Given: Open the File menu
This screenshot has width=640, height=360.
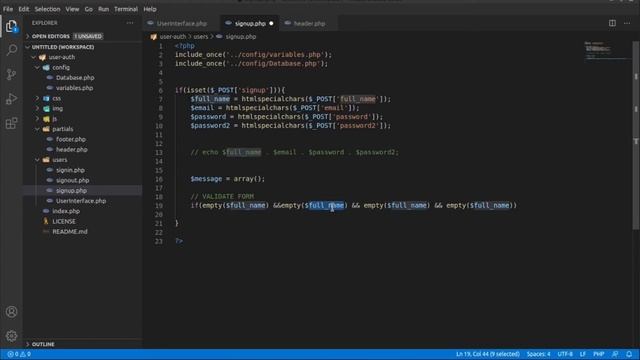Looking at the screenshot, I should tap(8, 9).
